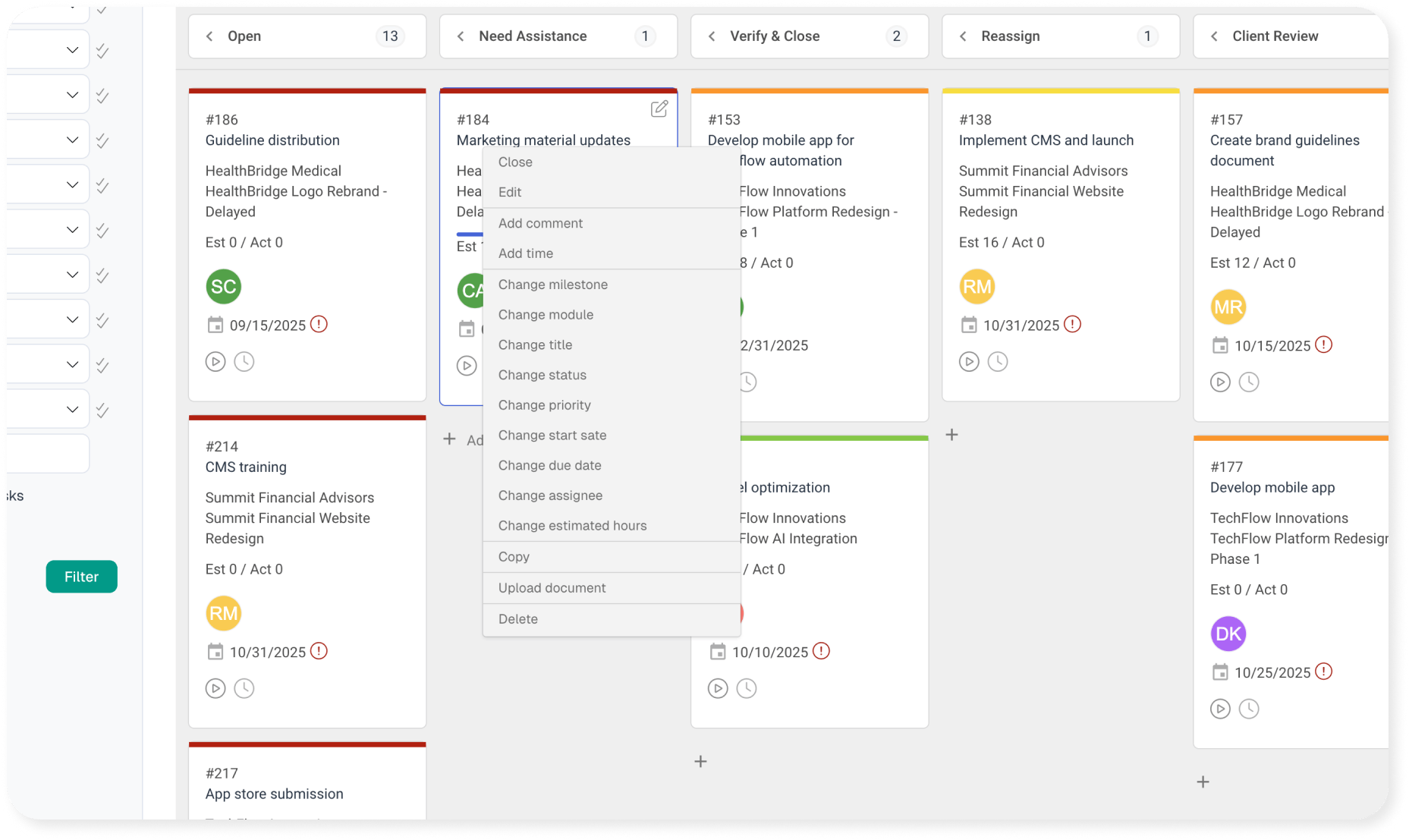The width and height of the screenshot is (1409, 840).
Task: Toggle the double-check mark directly above the empty sidebar field
Action: 102,411
